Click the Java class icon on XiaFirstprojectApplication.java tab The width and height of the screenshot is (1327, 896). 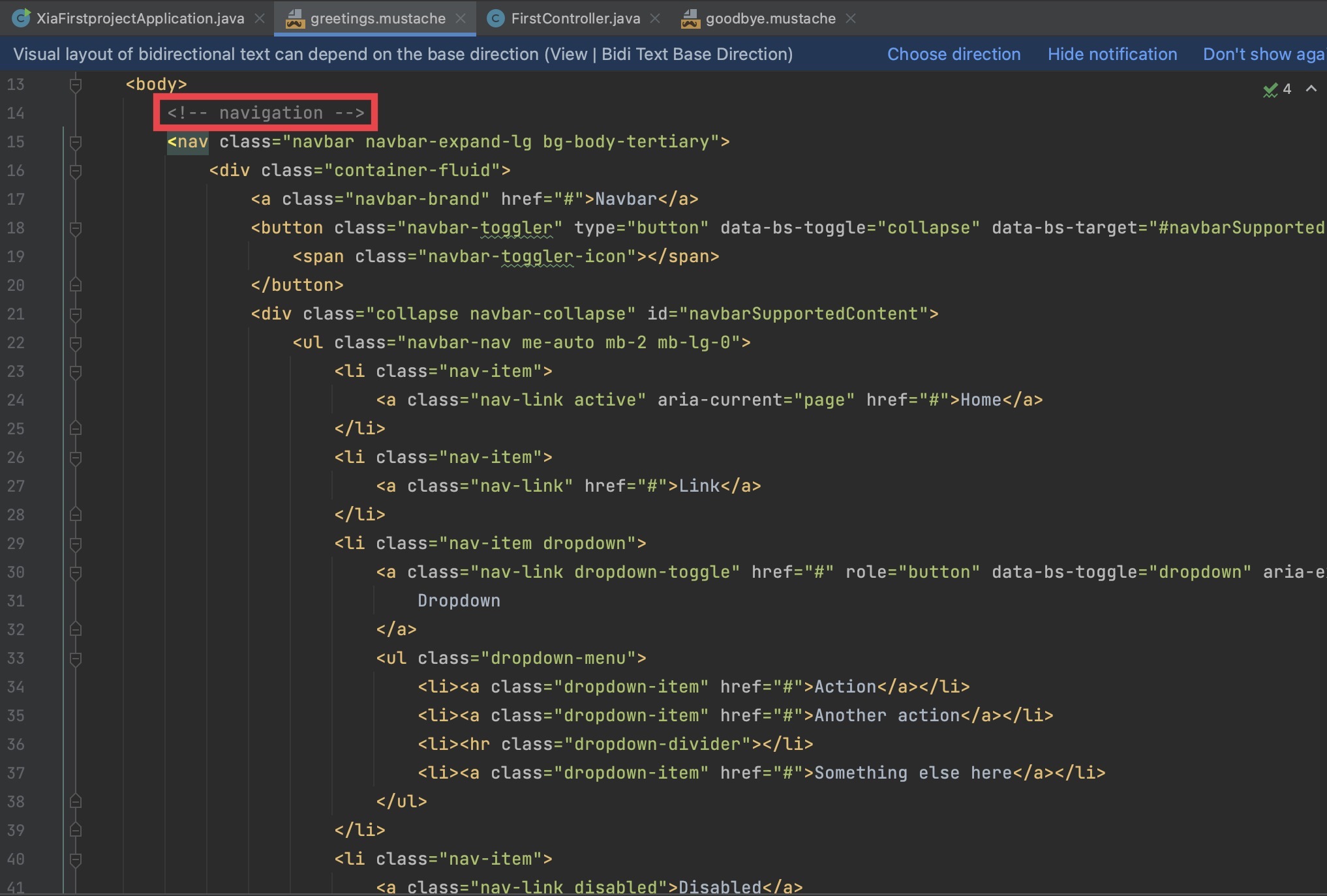tap(21, 18)
